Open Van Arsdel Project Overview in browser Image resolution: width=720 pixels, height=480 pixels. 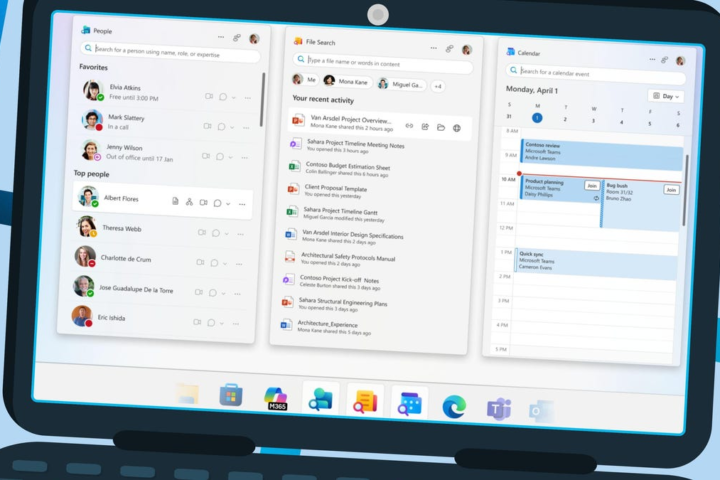[x=457, y=128]
